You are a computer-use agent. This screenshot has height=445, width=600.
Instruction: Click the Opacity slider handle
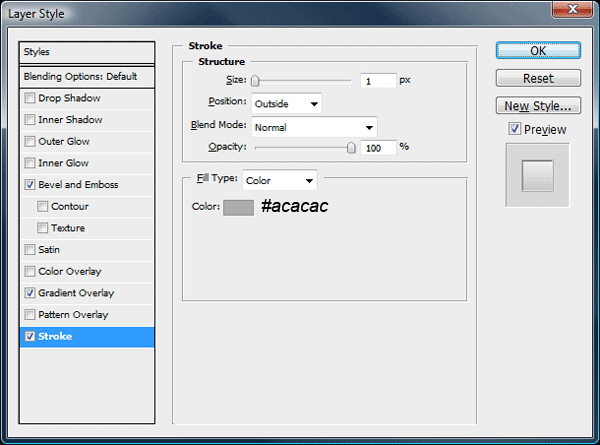(351, 148)
